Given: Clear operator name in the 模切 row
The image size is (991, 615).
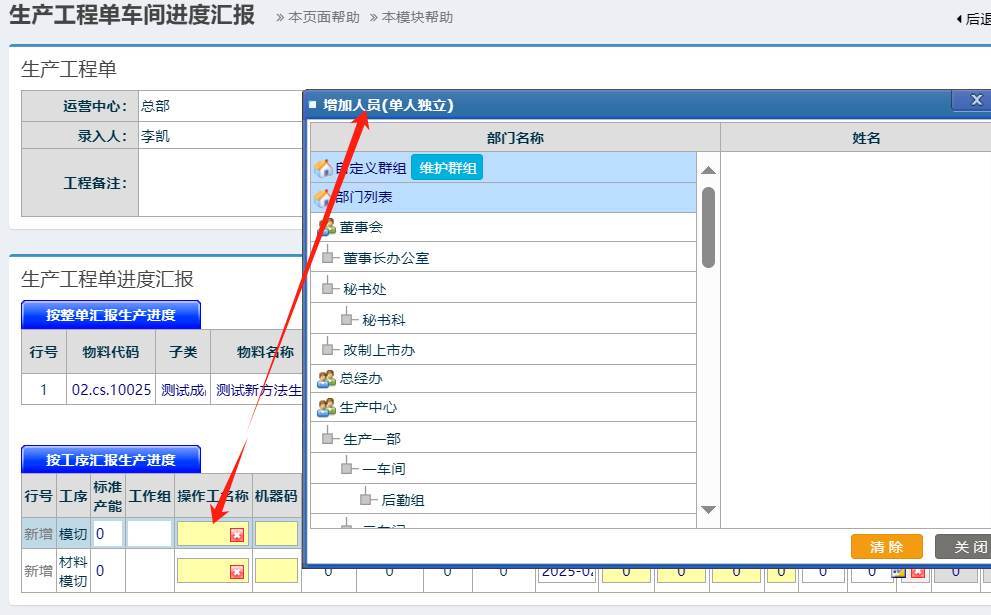Looking at the screenshot, I should tap(237, 535).
